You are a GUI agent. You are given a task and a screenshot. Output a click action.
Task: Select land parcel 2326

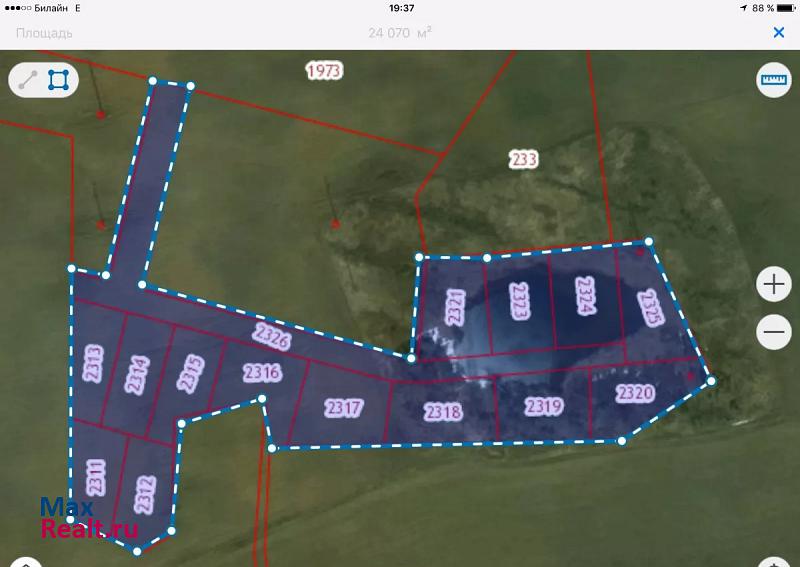pos(271,337)
